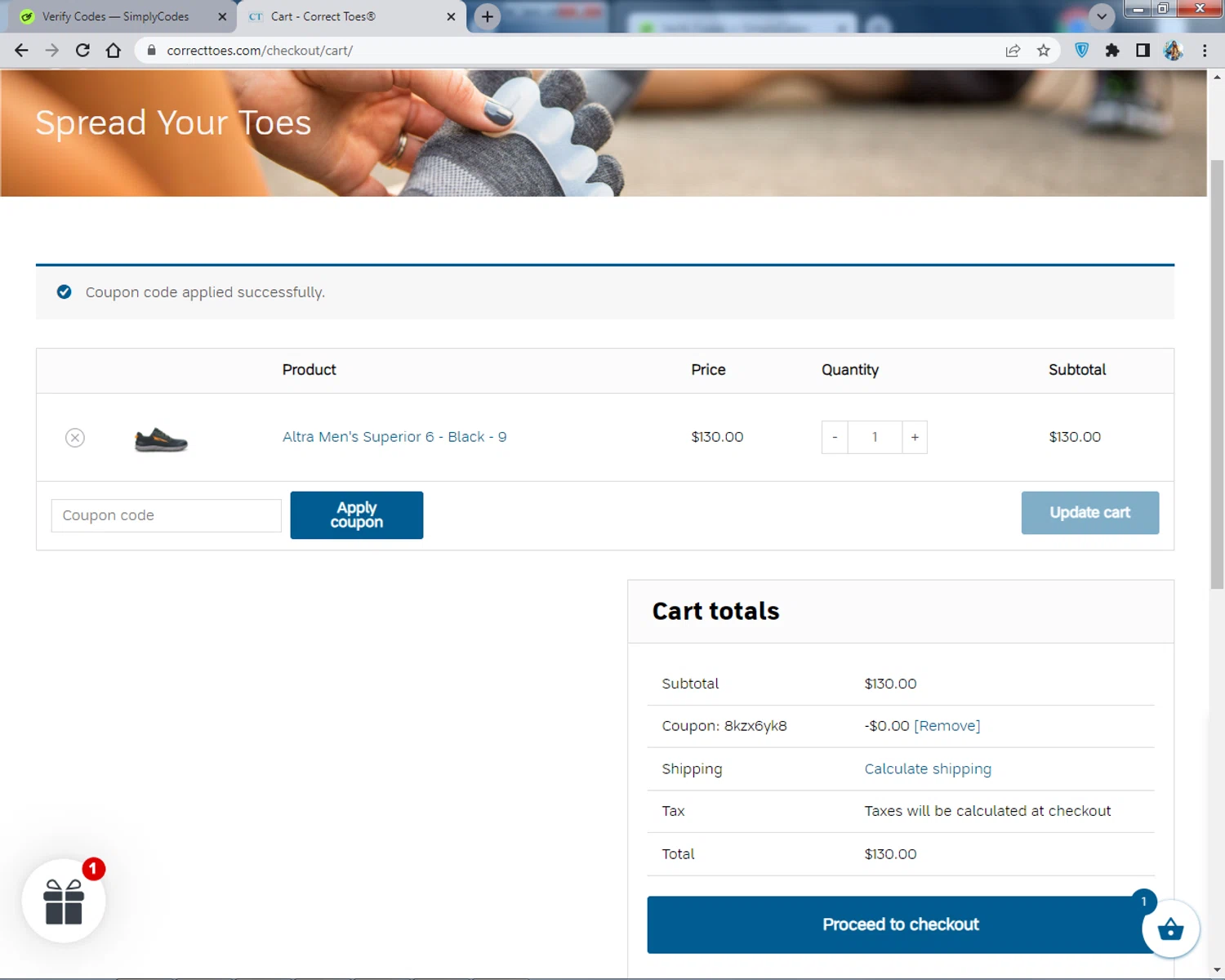Click the coupon applied success checkmark icon

pos(64,292)
